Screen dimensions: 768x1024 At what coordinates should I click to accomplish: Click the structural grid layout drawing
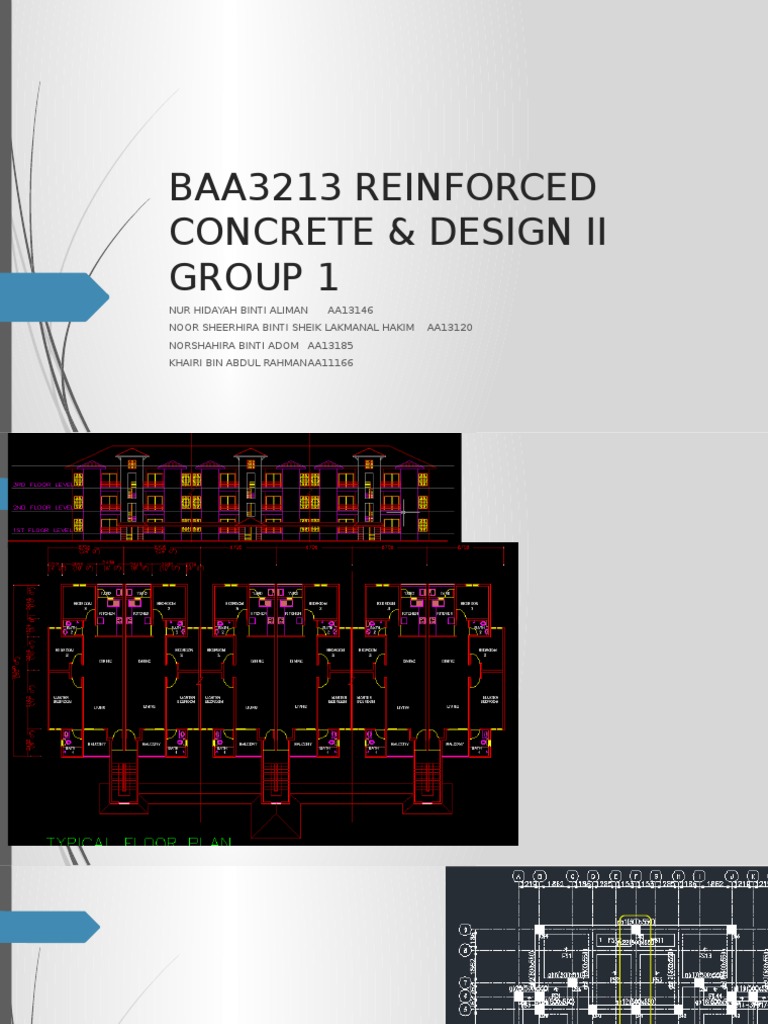pos(607,945)
